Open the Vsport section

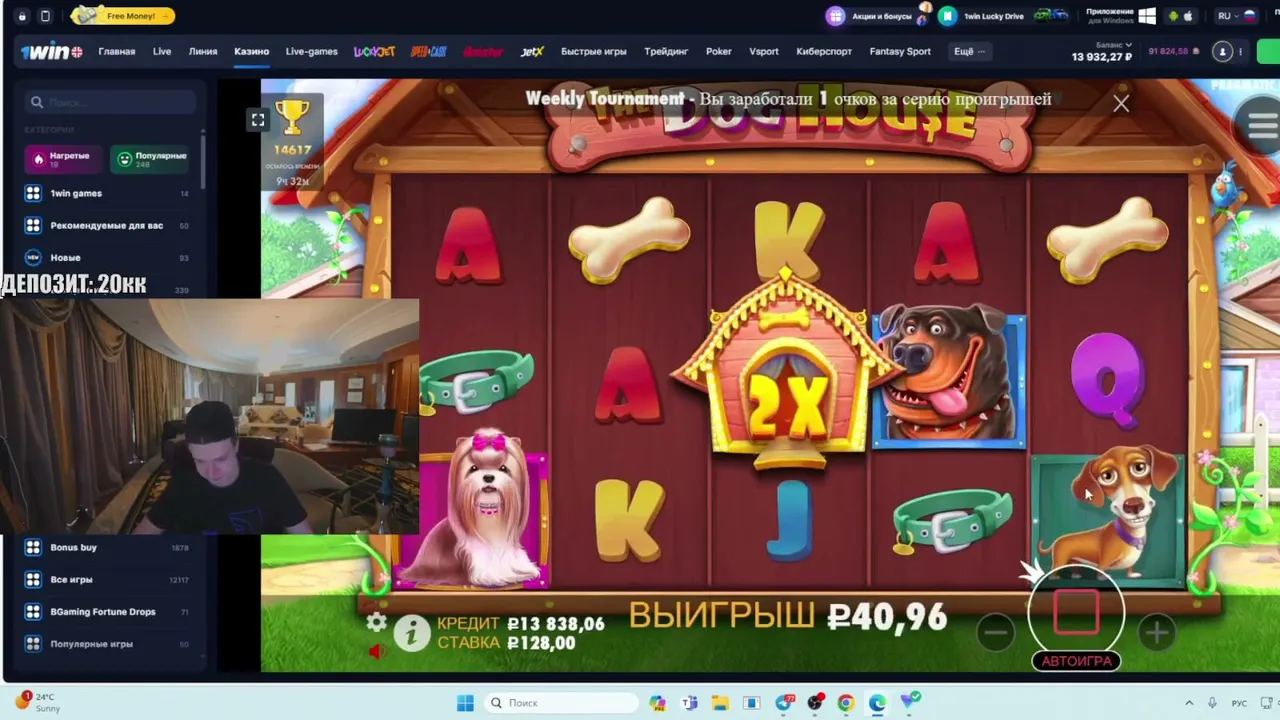[x=764, y=52]
